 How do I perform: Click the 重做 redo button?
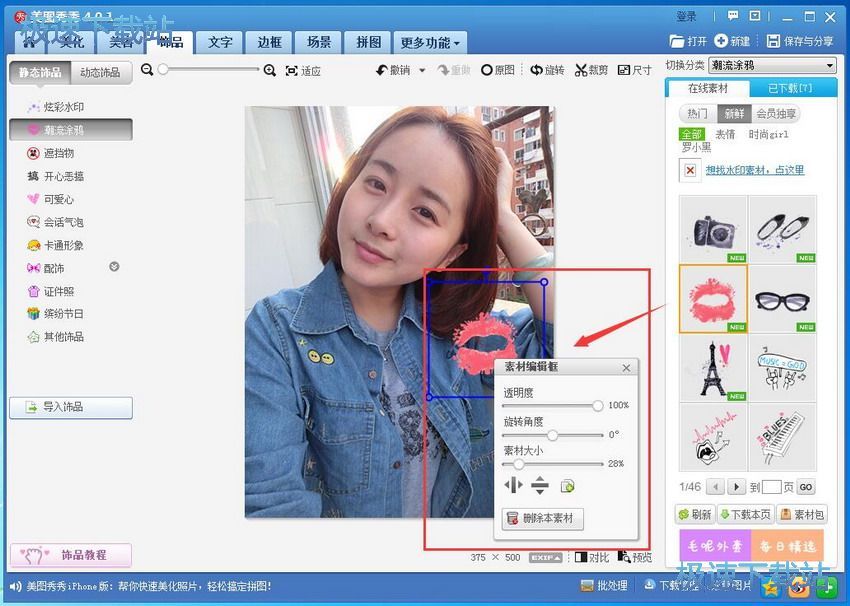coord(454,70)
